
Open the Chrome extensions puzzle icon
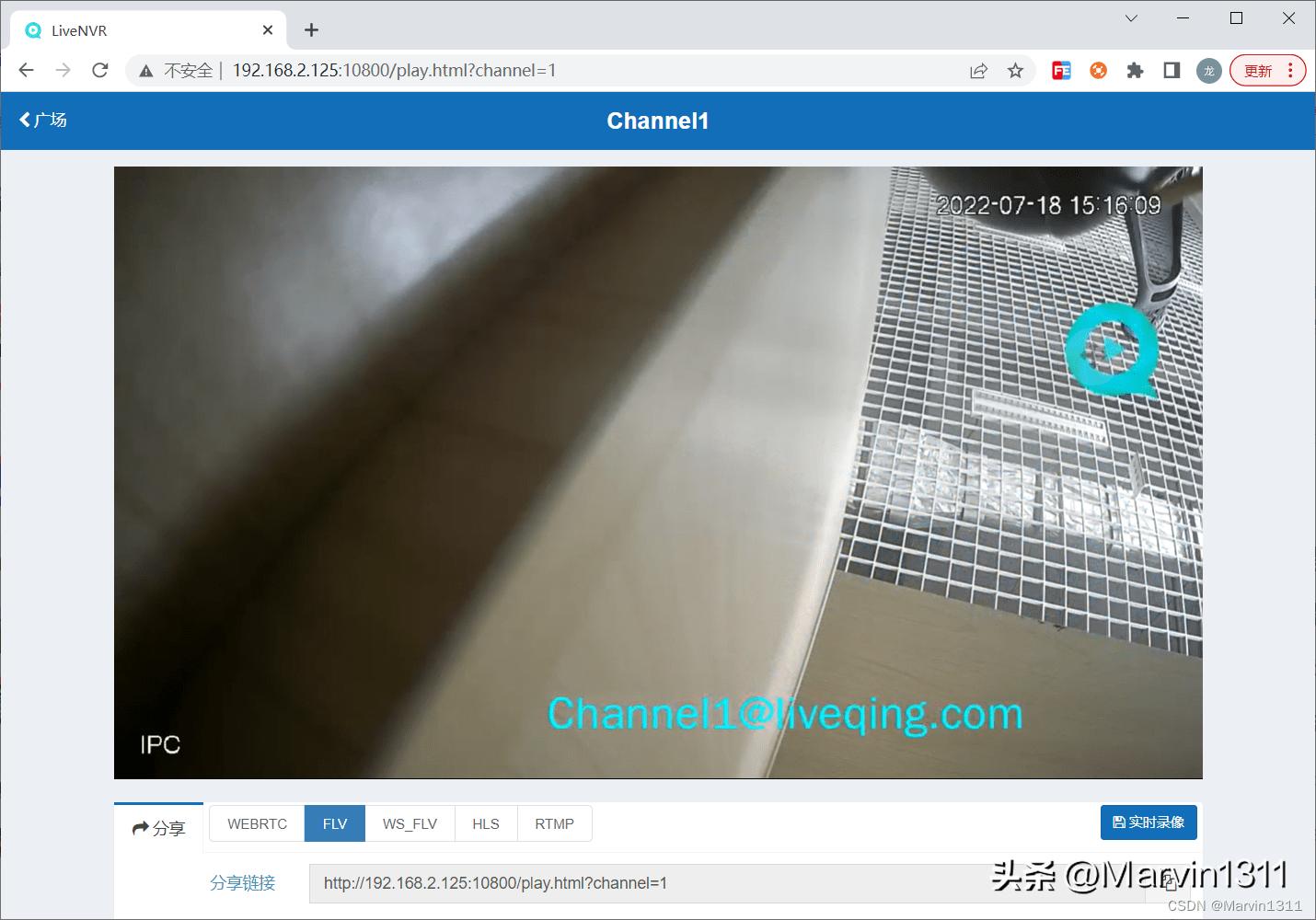tap(1135, 70)
